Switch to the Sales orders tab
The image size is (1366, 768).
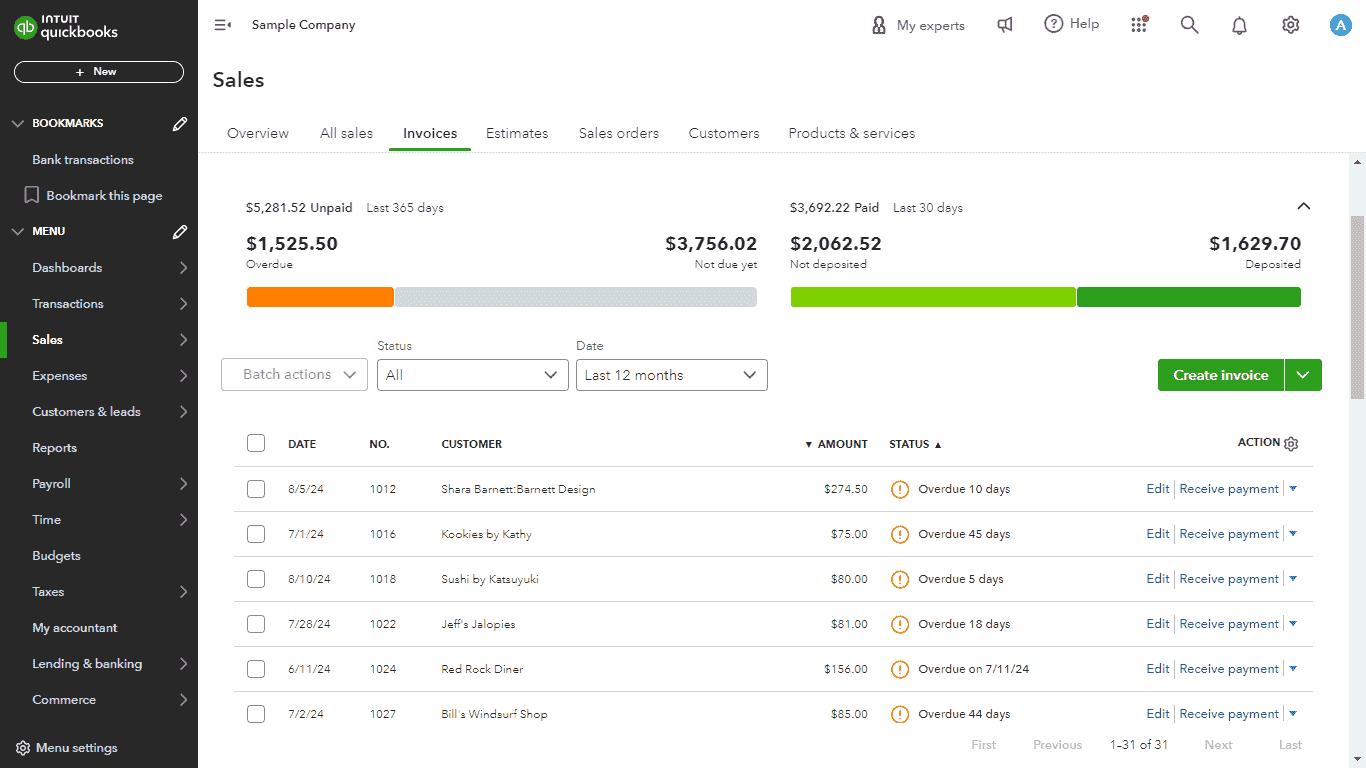619,133
